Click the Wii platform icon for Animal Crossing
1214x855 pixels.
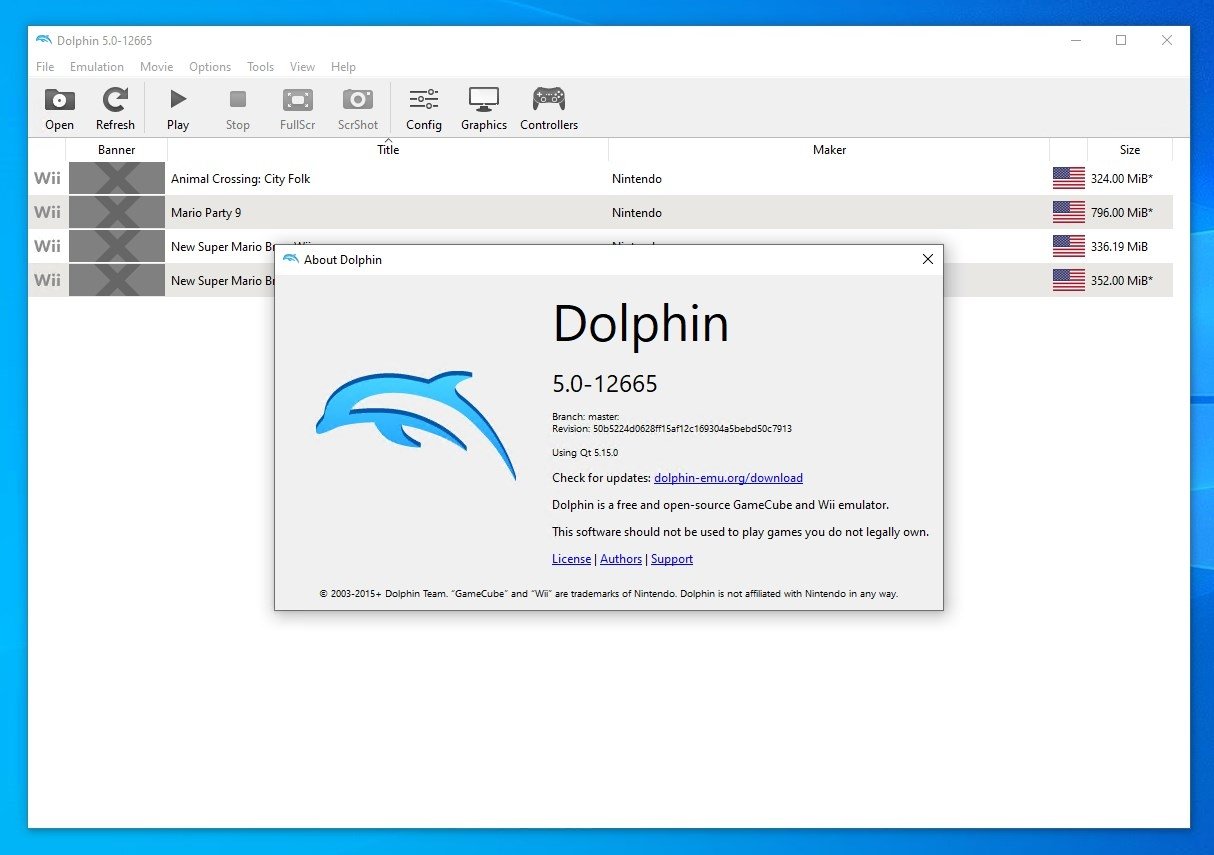click(x=47, y=179)
